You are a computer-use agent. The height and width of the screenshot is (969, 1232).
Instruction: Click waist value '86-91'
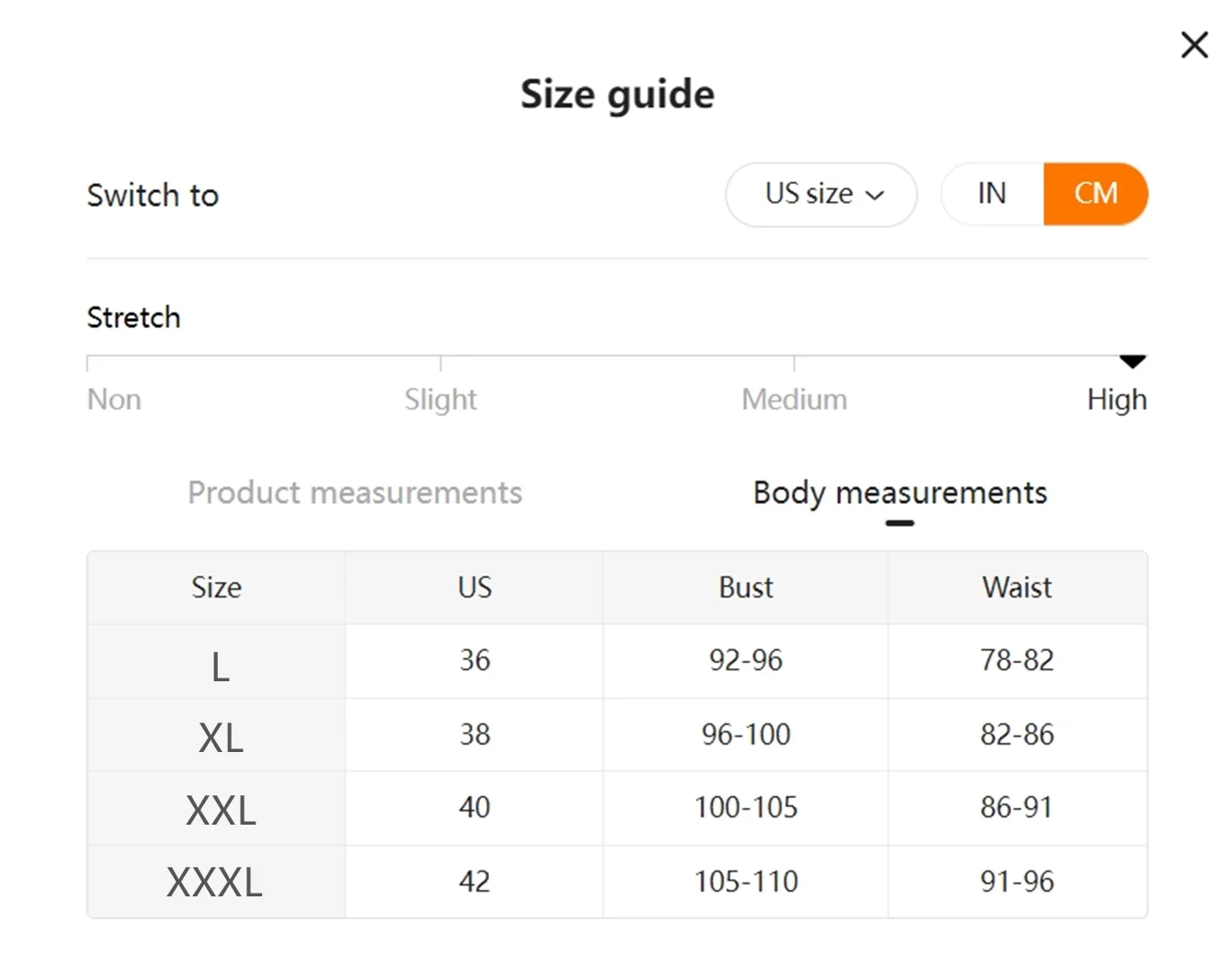(1017, 807)
